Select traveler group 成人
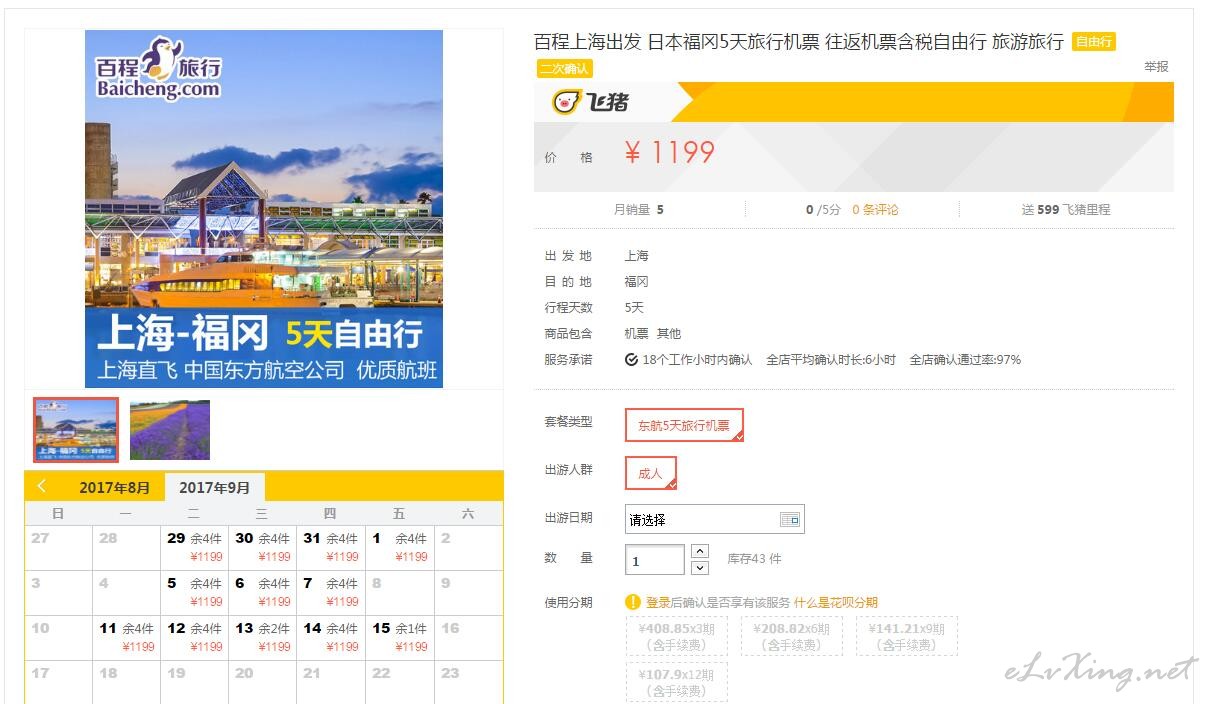This screenshot has height=704, width=1209. click(x=651, y=473)
